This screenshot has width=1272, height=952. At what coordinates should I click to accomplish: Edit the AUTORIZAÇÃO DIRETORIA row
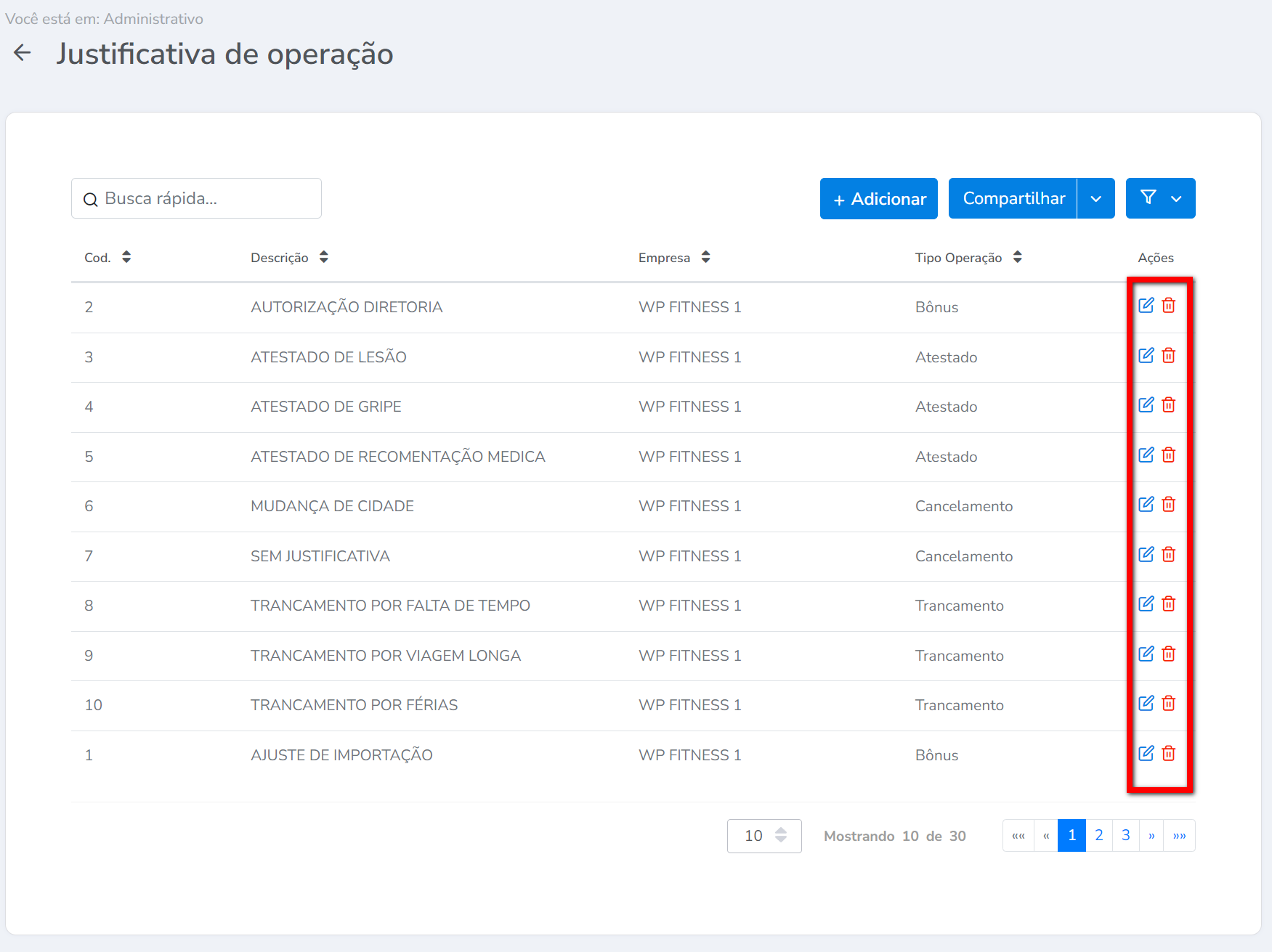click(1146, 306)
